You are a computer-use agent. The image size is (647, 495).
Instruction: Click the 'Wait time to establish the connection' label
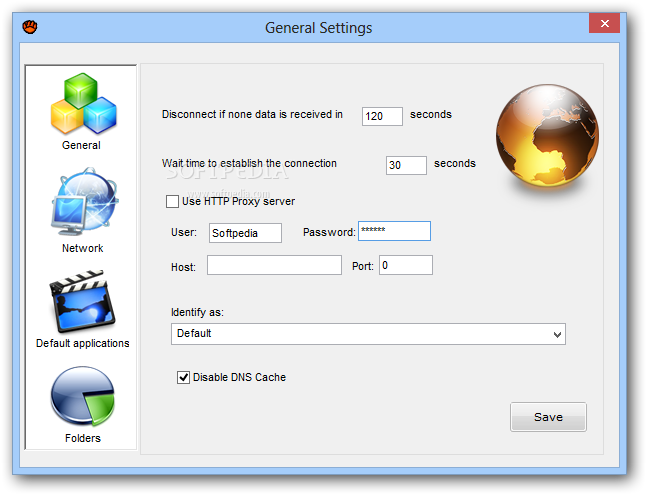(249, 163)
